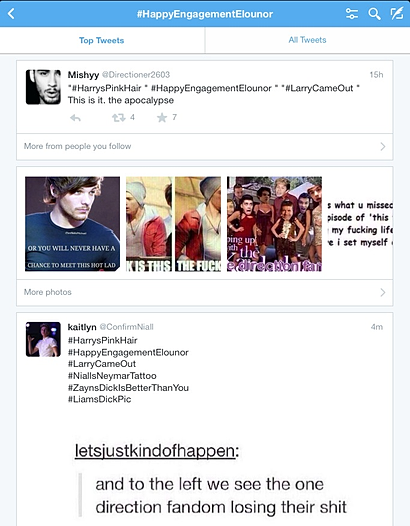Open @Directioner2603 username handle
The width and height of the screenshot is (410, 526).
pos(136,74)
